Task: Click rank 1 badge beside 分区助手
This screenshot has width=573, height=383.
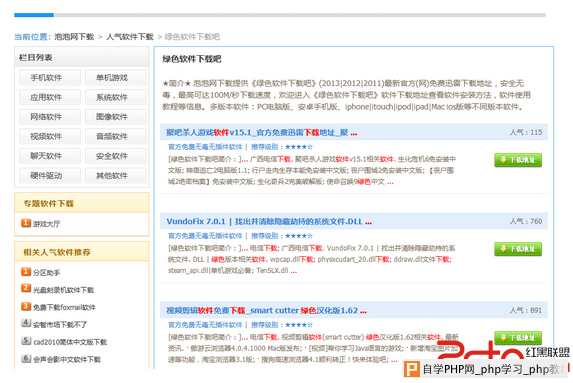Action: (26, 272)
